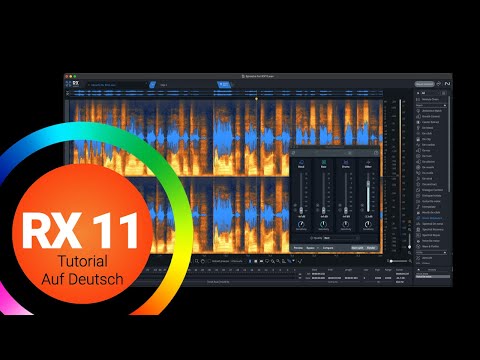
Task: Switch to the first audio file tab
Action: click(117, 85)
